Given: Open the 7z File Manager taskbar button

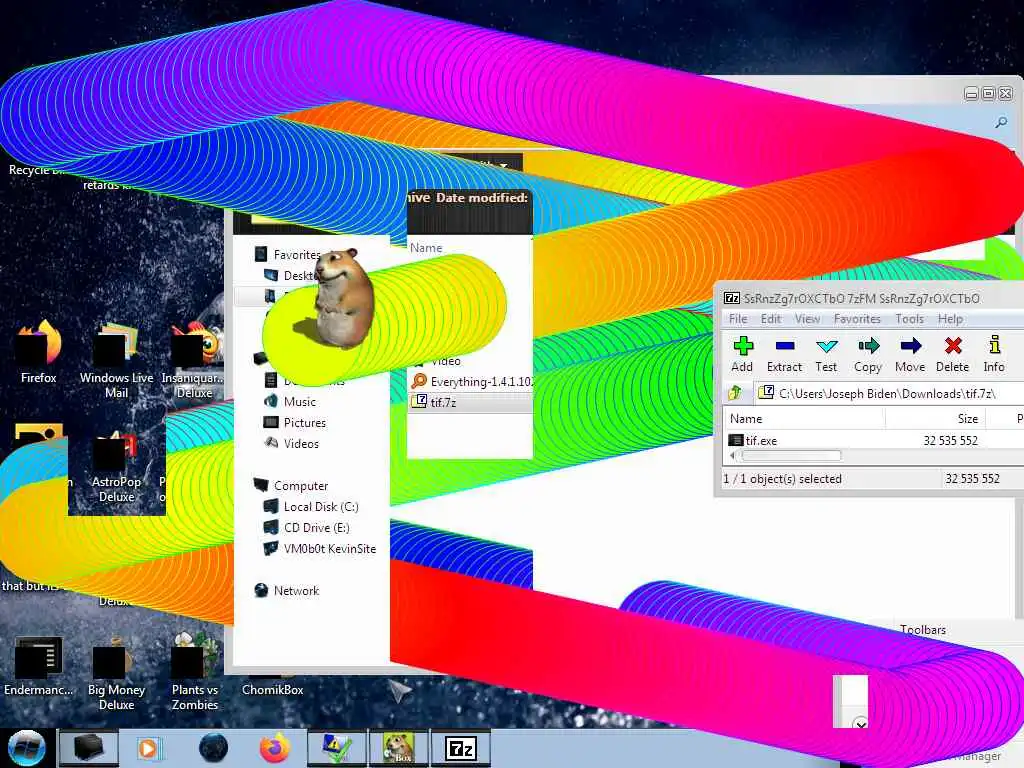Looking at the screenshot, I should click(461, 748).
